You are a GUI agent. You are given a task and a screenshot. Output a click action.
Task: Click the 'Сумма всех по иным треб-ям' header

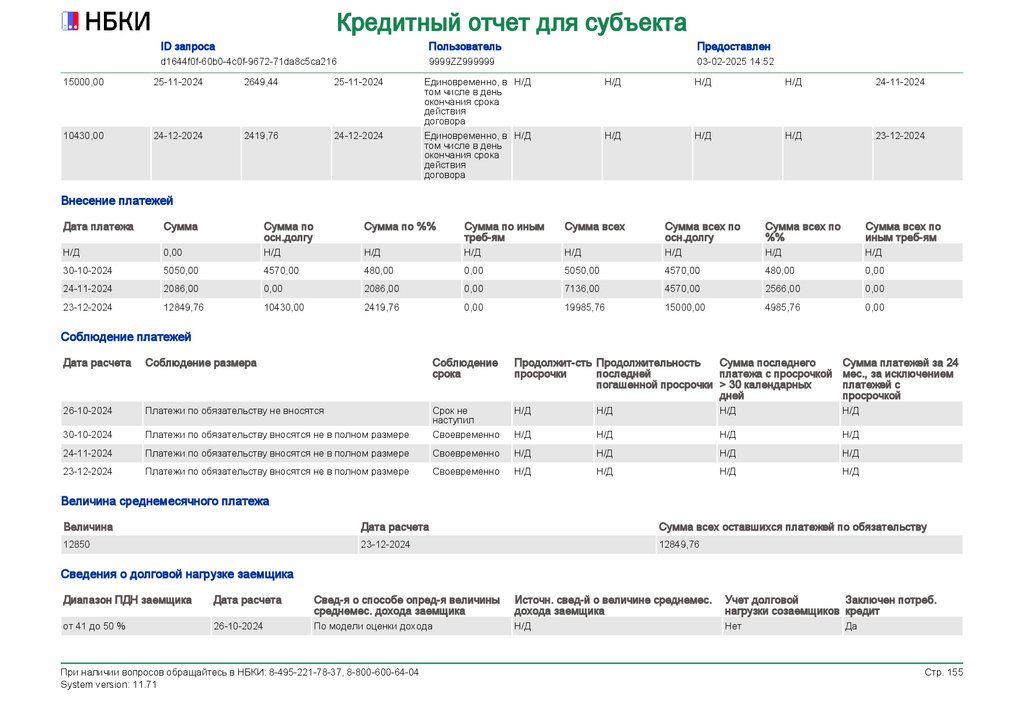tap(903, 232)
